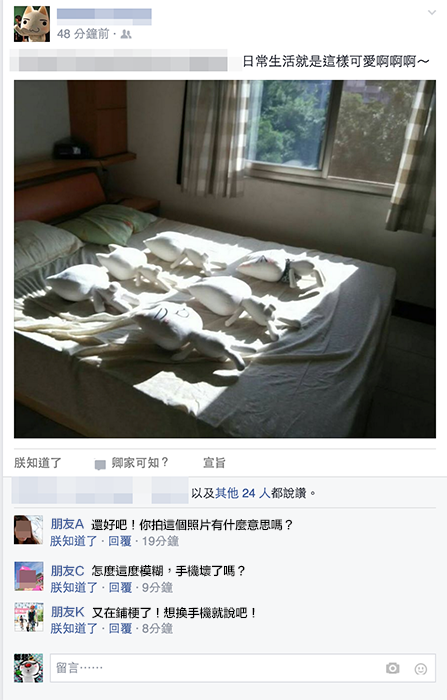447x700 pixels.
Task: Open the smiley emoji picker icon
Action: [421, 669]
